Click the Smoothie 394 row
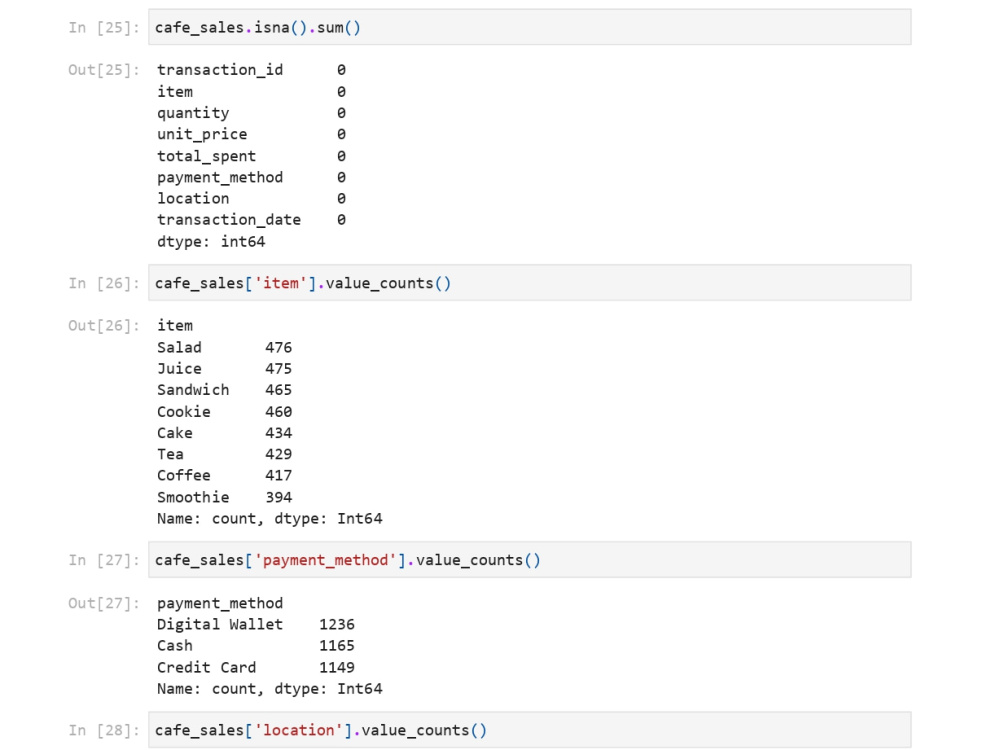The width and height of the screenshot is (1000, 750). [224, 497]
